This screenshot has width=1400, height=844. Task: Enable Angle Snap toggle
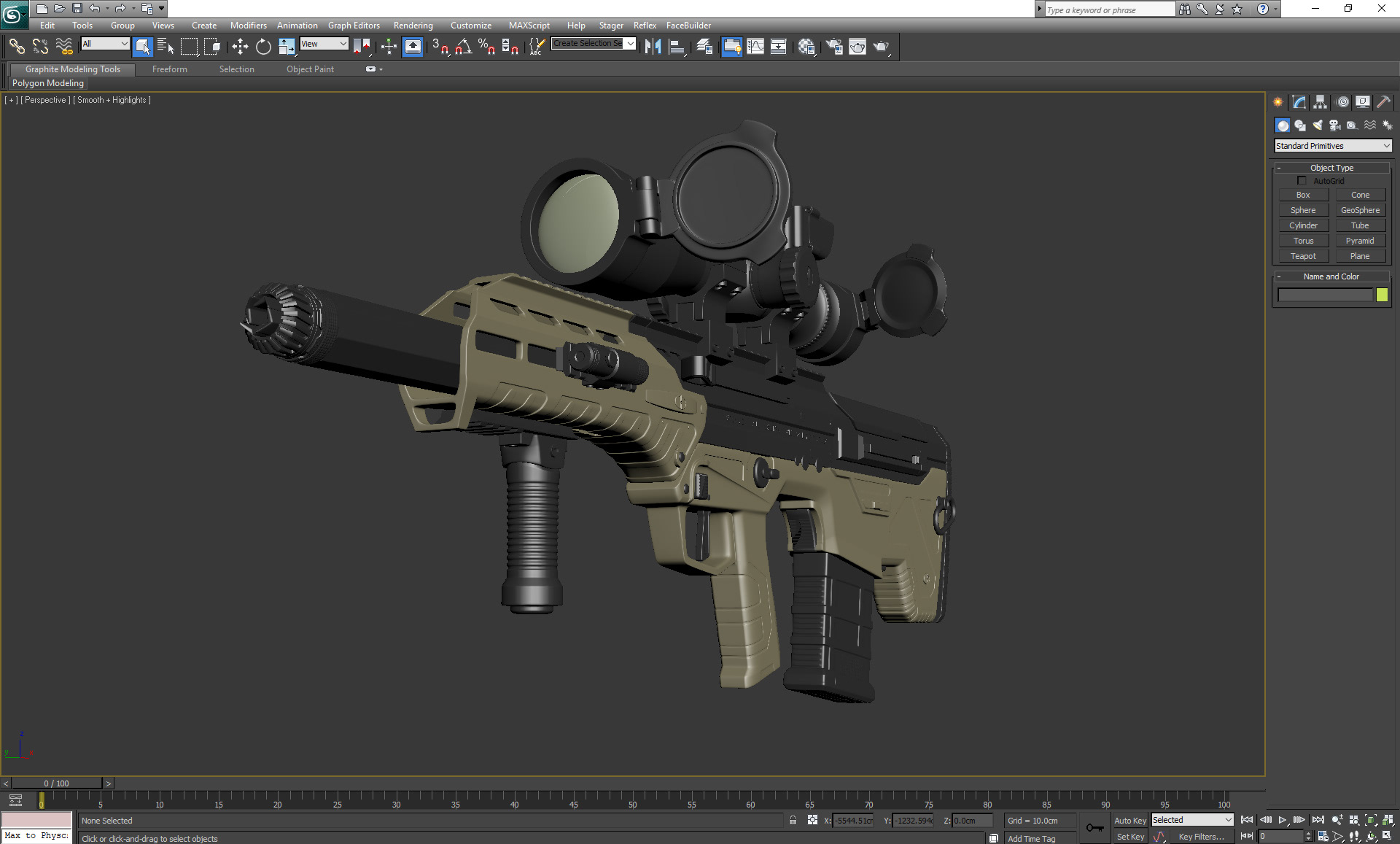click(462, 46)
